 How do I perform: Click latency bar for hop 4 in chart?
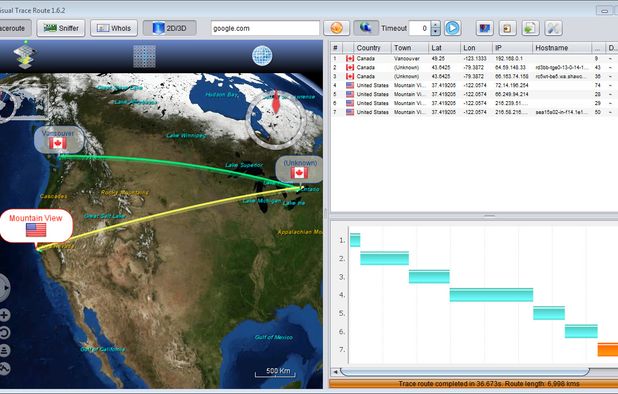(x=491, y=295)
